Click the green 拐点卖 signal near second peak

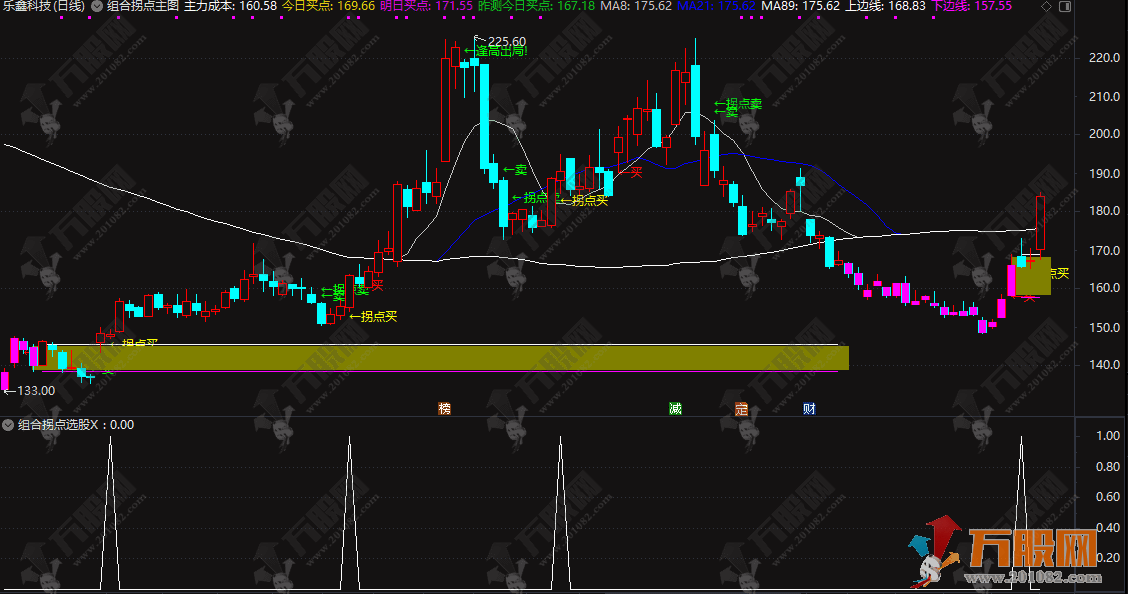(x=738, y=104)
